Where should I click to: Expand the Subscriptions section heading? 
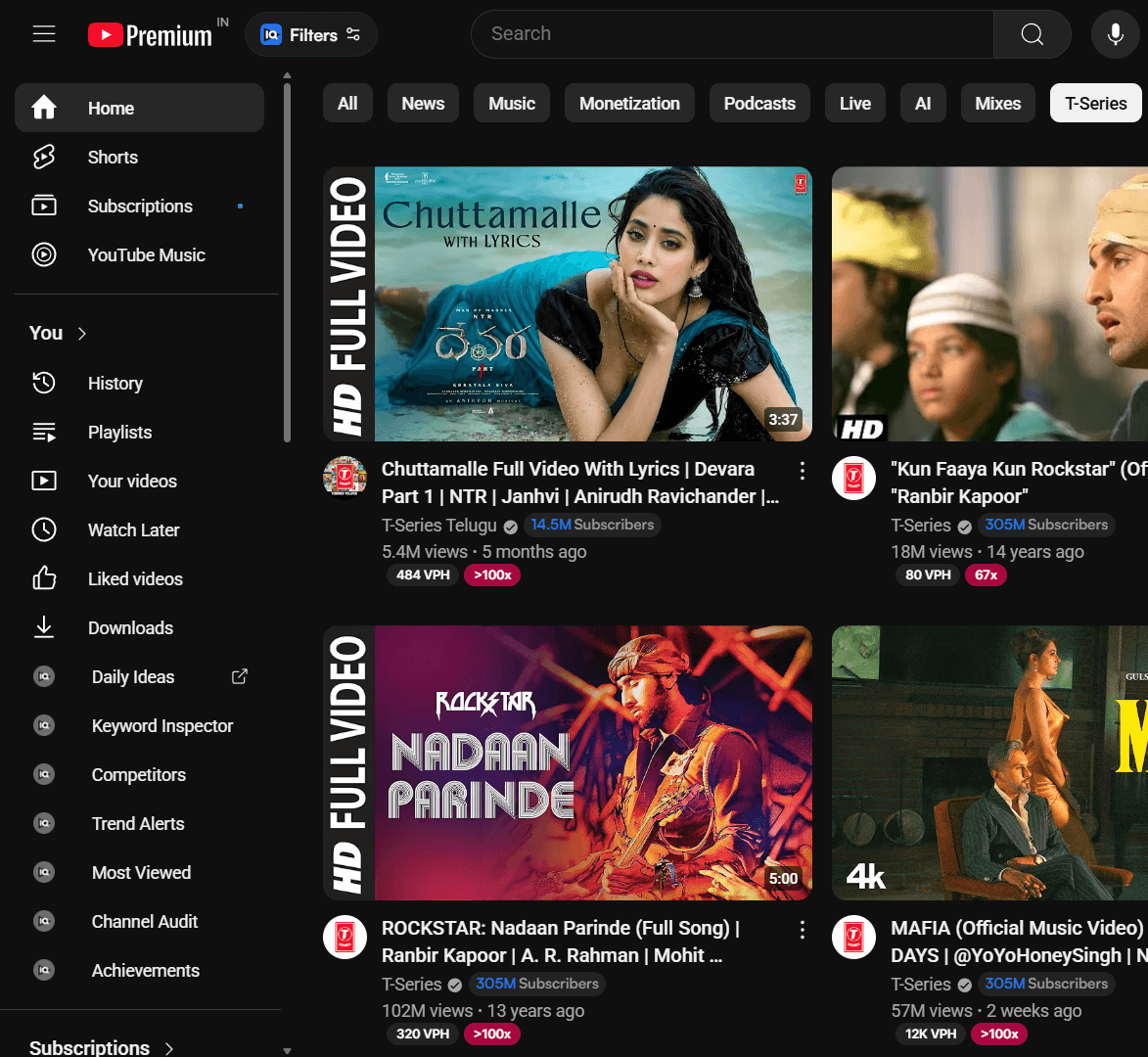(x=102, y=1046)
